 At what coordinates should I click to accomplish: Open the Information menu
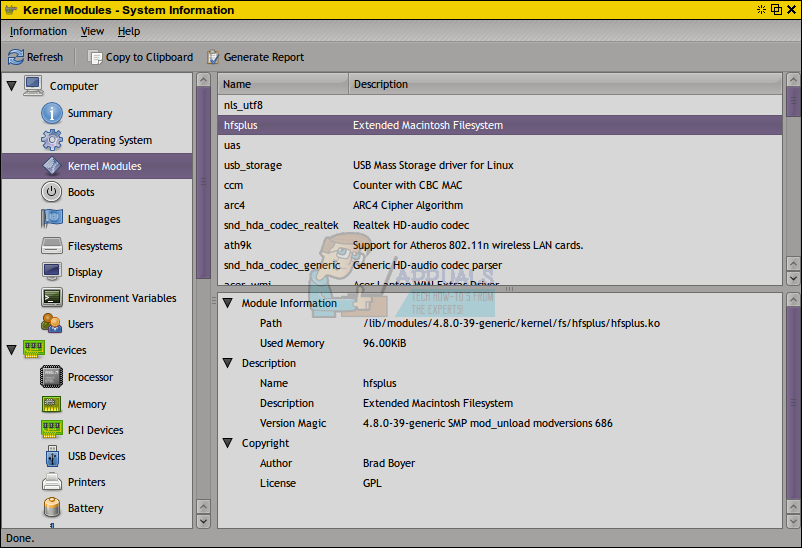pos(38,31)
